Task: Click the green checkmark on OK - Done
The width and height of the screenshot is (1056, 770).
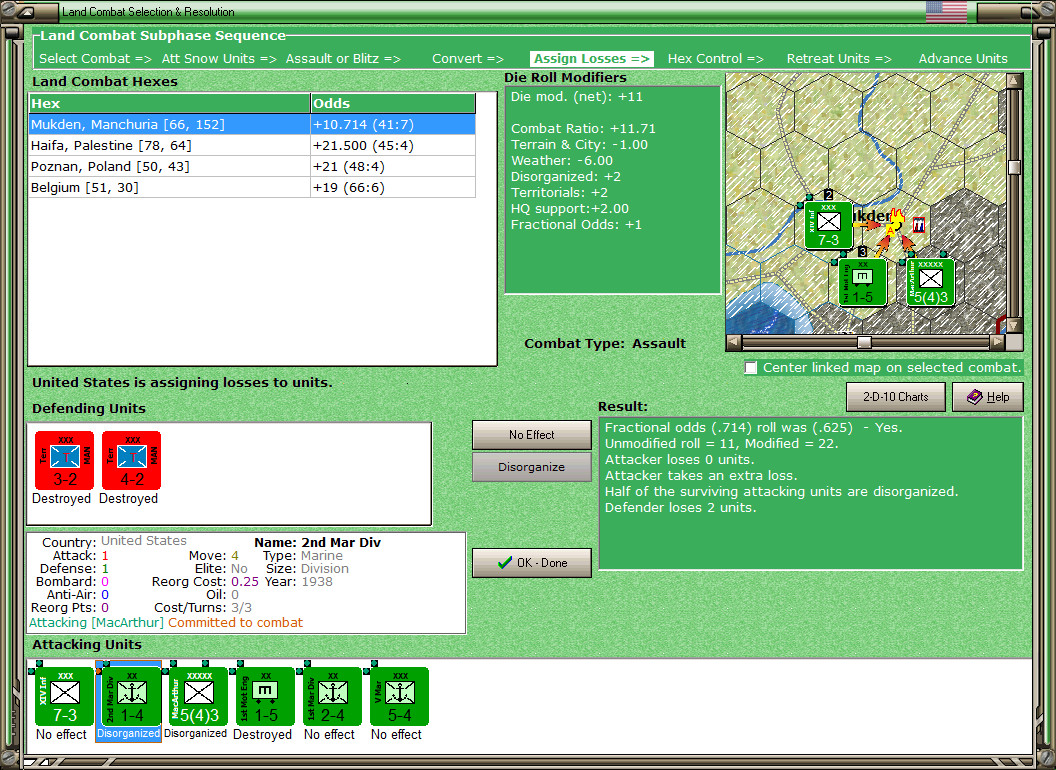Action: tap(505, 563)
